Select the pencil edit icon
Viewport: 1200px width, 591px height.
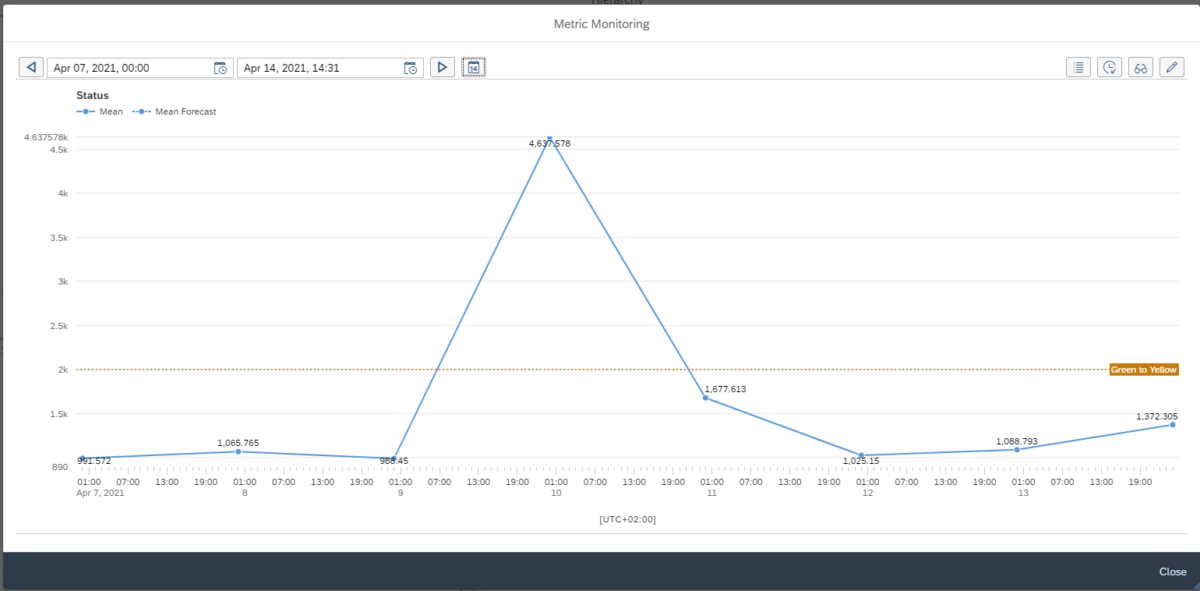tap(1171, 67)
